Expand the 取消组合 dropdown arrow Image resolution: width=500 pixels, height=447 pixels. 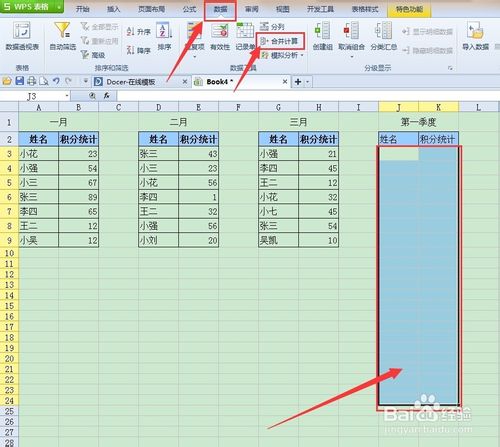coord(352,57)
